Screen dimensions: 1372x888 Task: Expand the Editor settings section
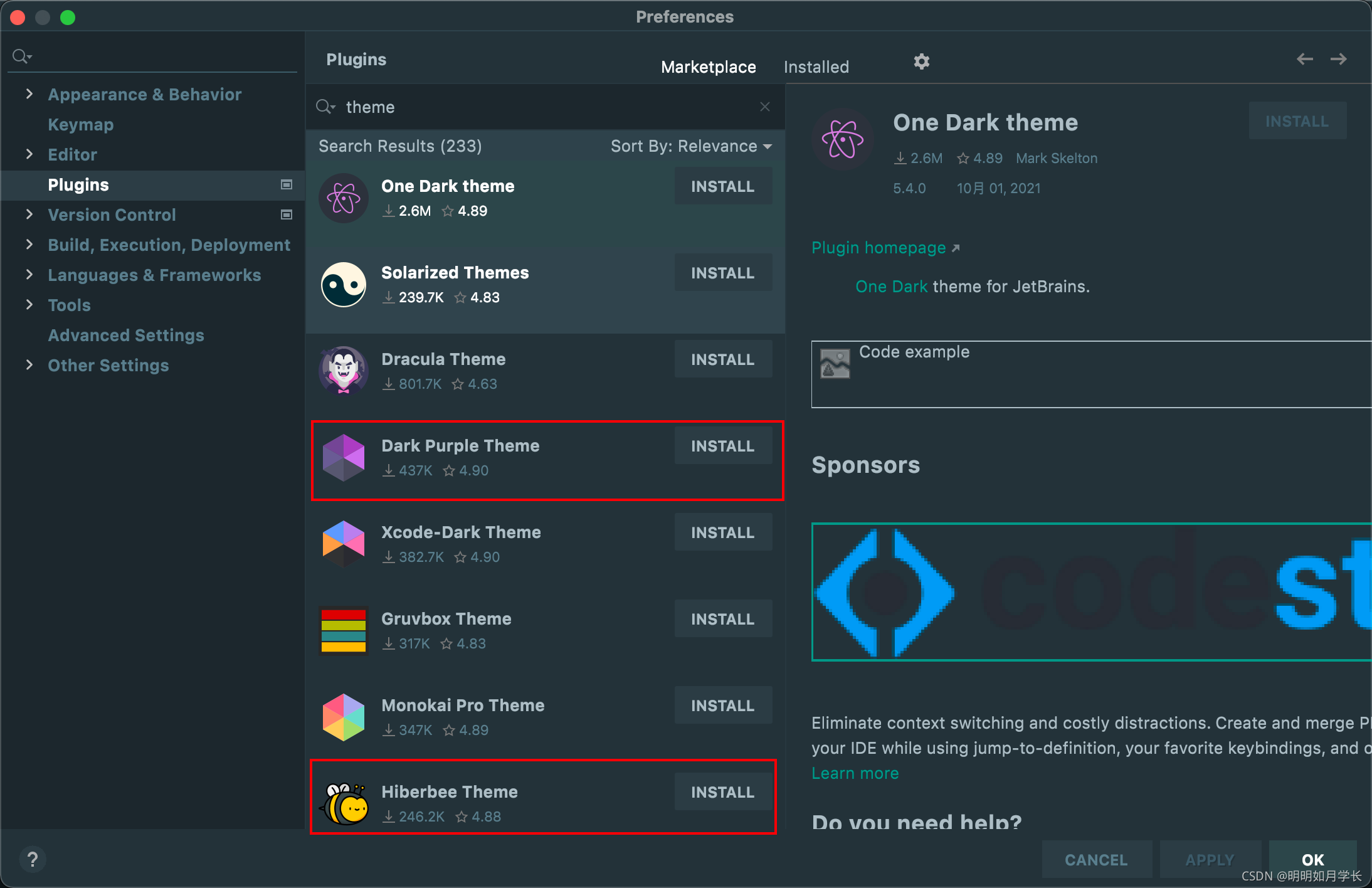[29, 154]
